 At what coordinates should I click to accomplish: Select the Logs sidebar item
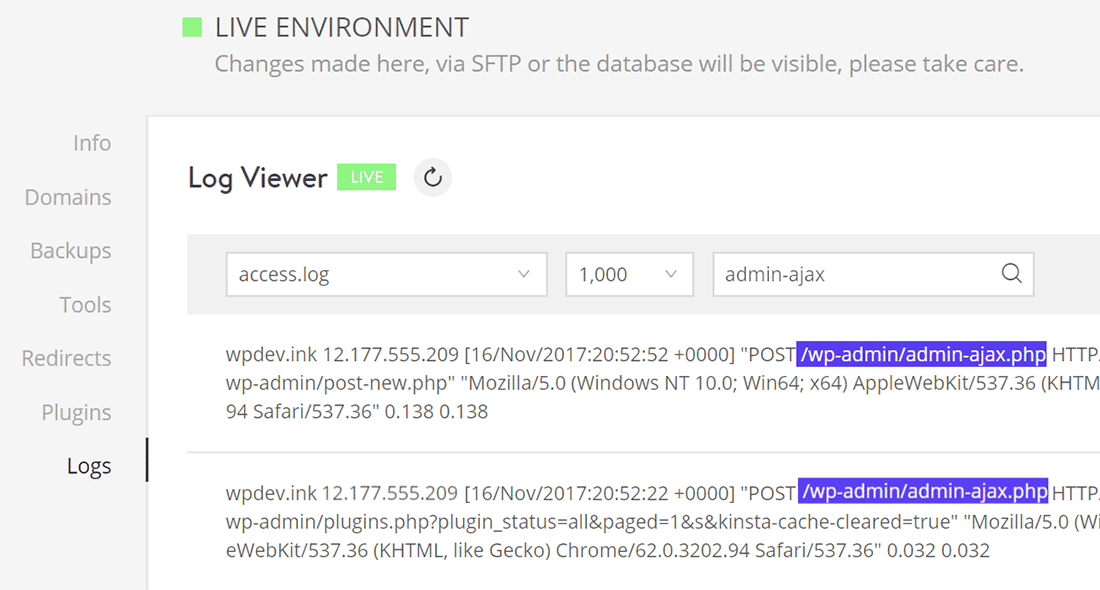point(89,464)
